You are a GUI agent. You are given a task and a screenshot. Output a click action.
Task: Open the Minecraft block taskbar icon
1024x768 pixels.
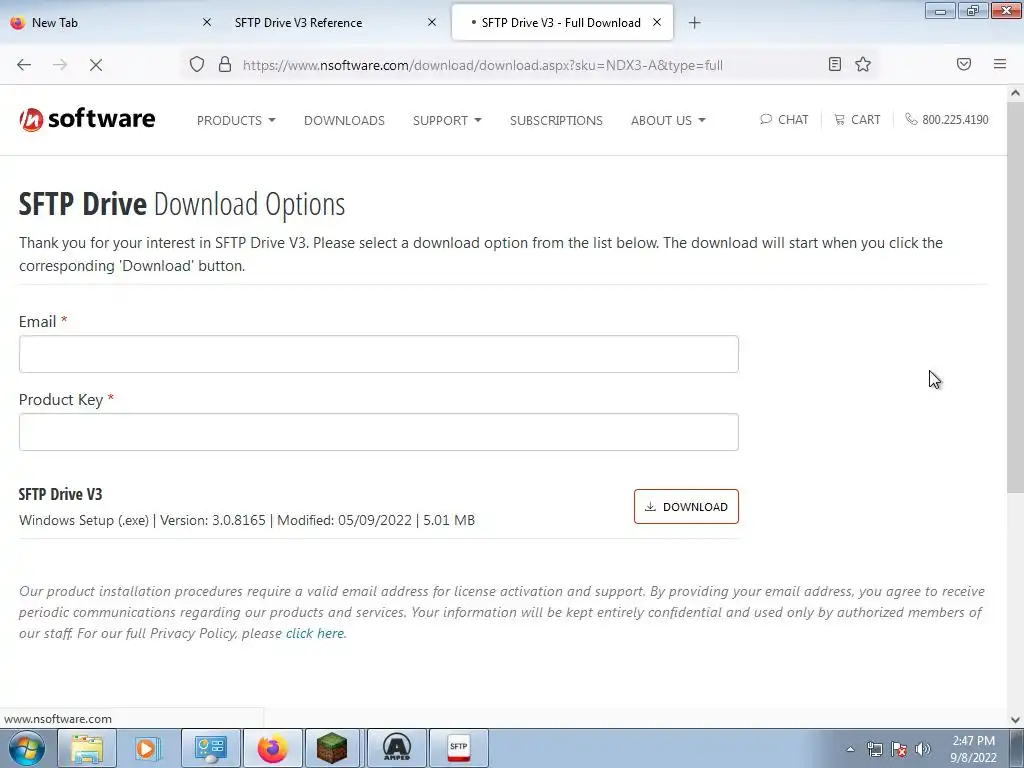coord(332,748)
